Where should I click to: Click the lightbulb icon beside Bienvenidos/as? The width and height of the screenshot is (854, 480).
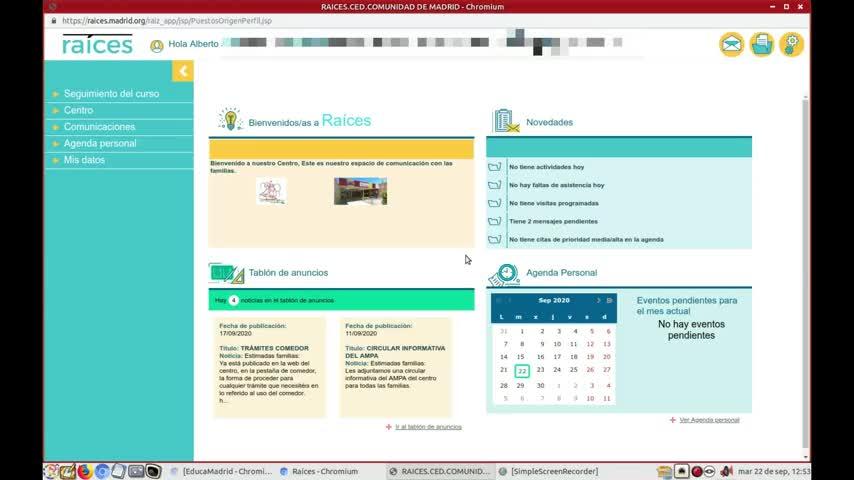pos(230,119)
